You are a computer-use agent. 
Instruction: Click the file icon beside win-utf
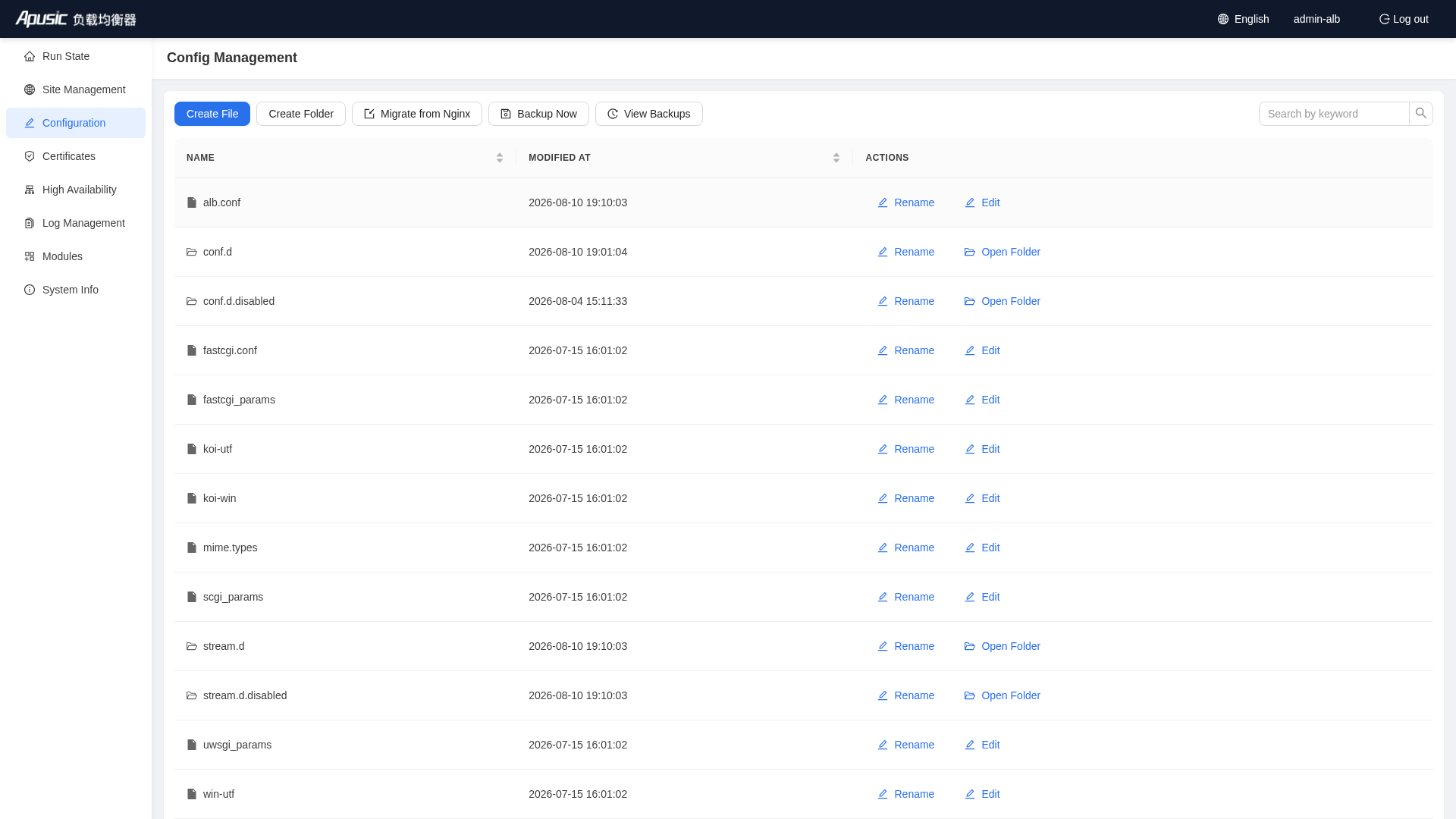[x=192, y=794]
